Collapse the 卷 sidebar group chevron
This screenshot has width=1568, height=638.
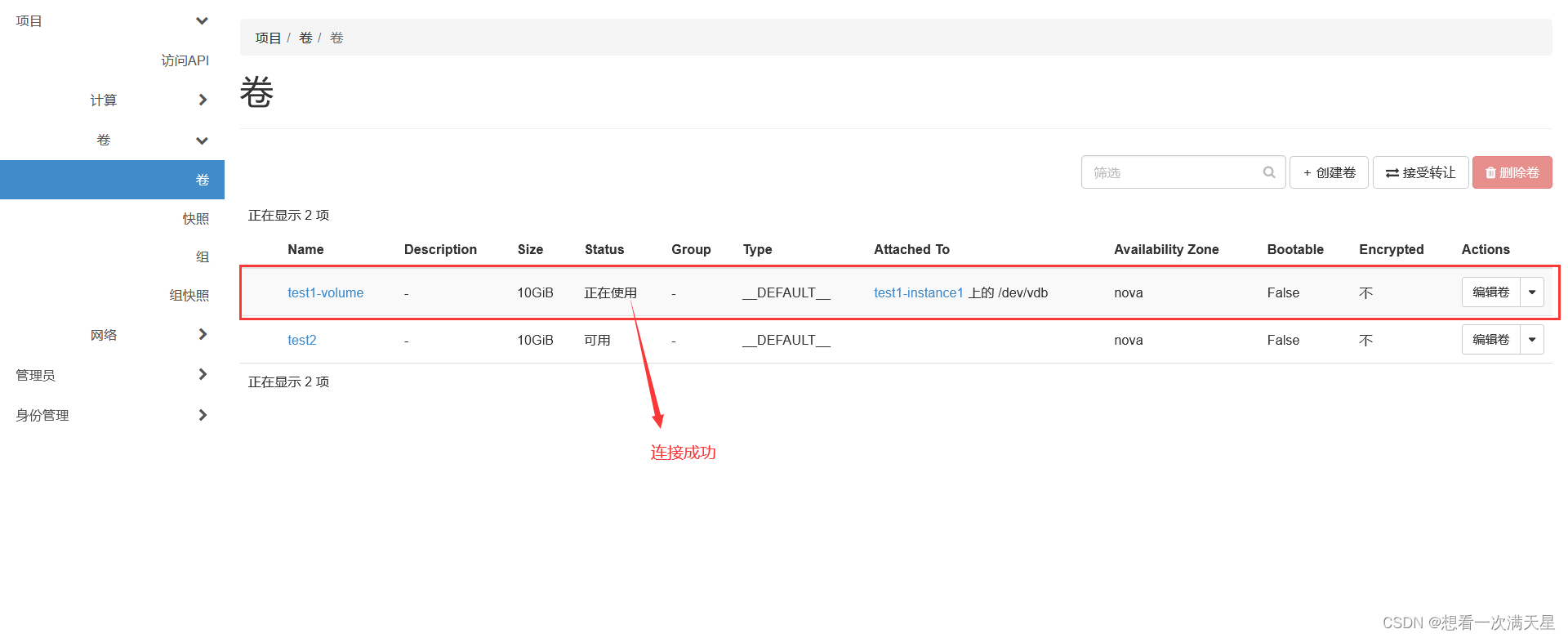pos(202,141)
